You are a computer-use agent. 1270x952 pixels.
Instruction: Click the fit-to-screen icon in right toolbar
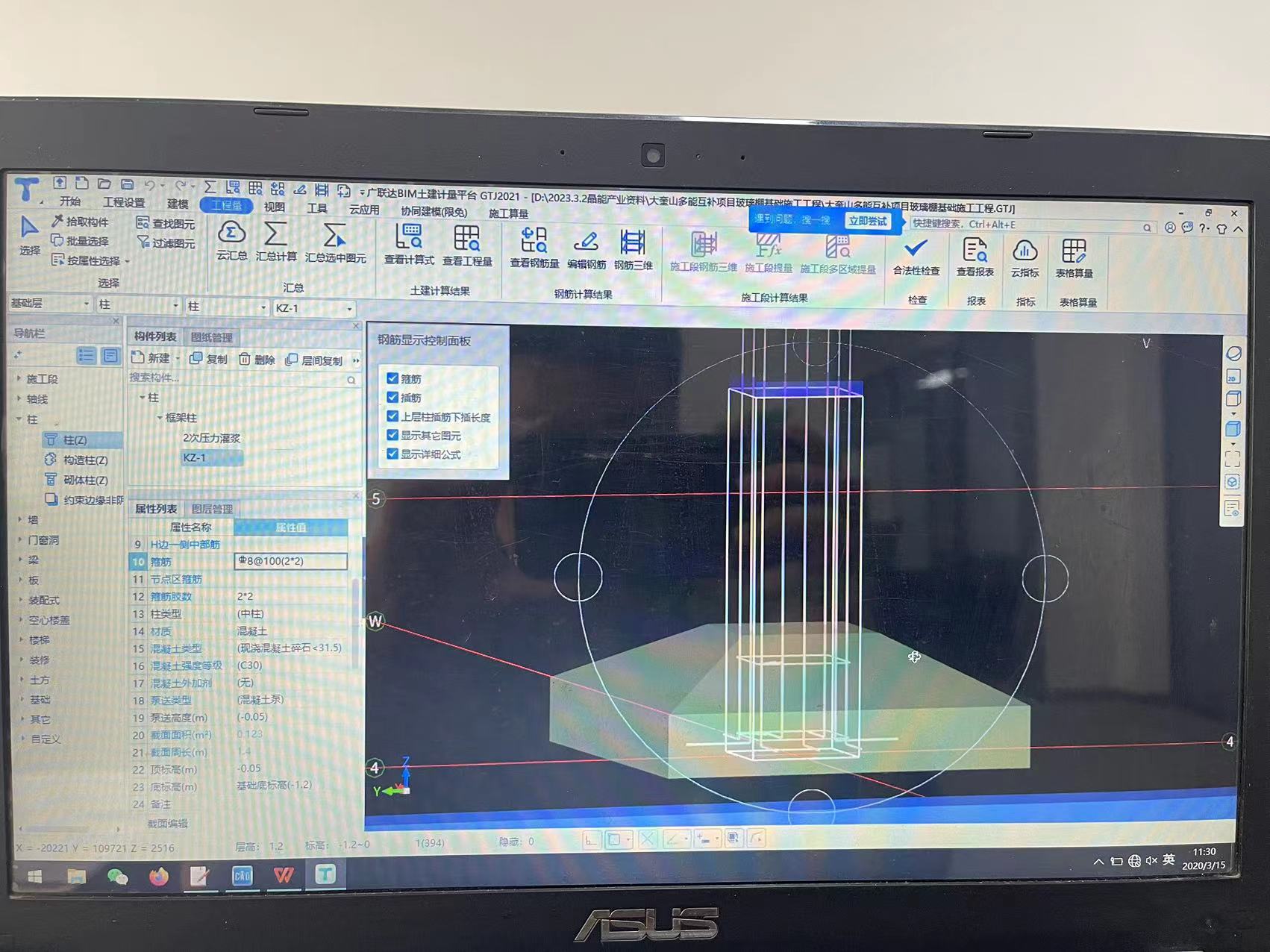[x=1233, y=458]
